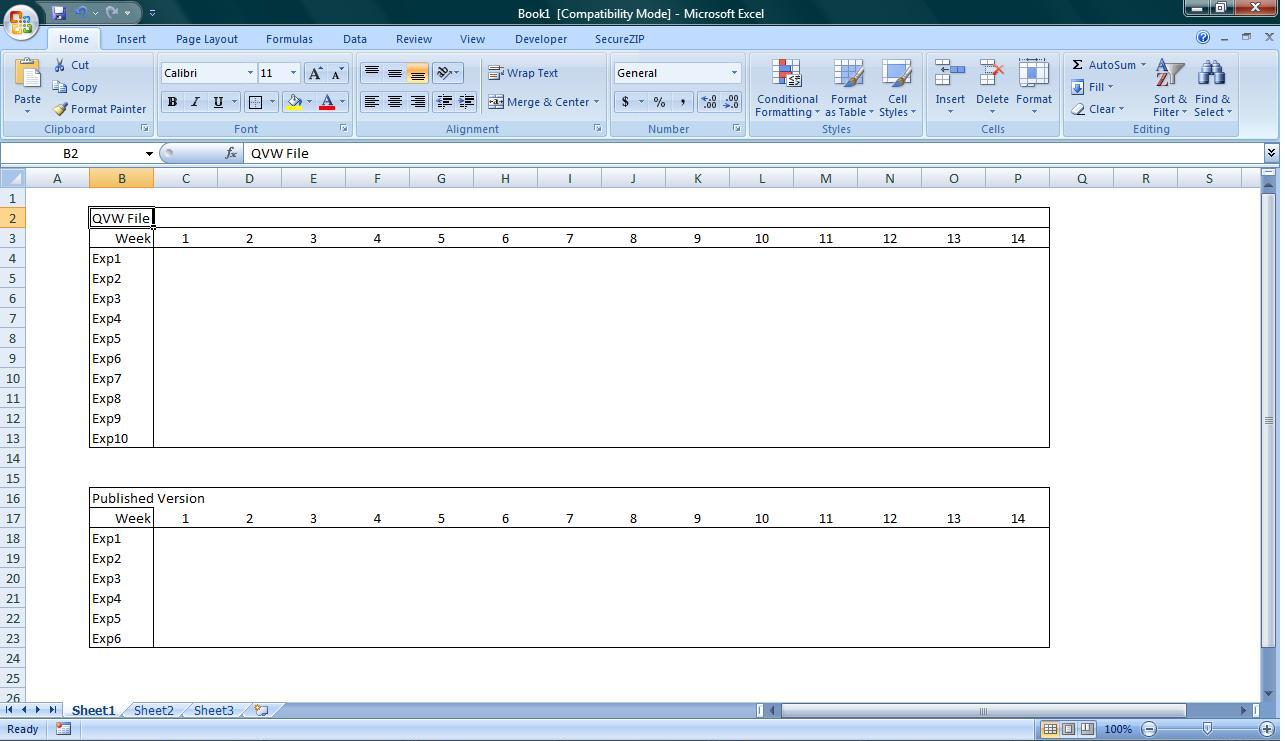Toggle underline formatting

click(x=217, y=102)
